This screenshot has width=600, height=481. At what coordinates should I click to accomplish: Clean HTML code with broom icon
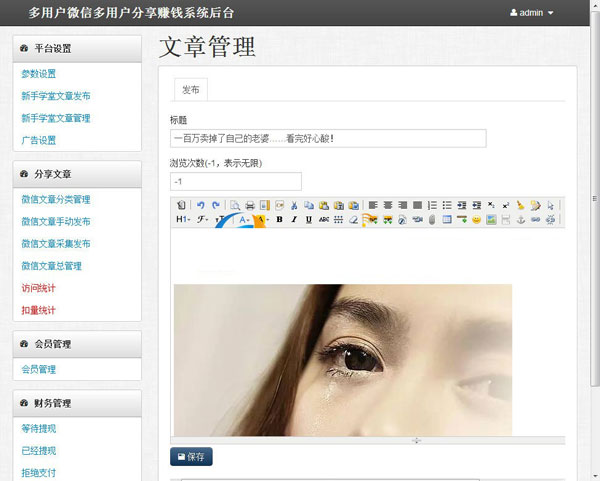point(521,205)
